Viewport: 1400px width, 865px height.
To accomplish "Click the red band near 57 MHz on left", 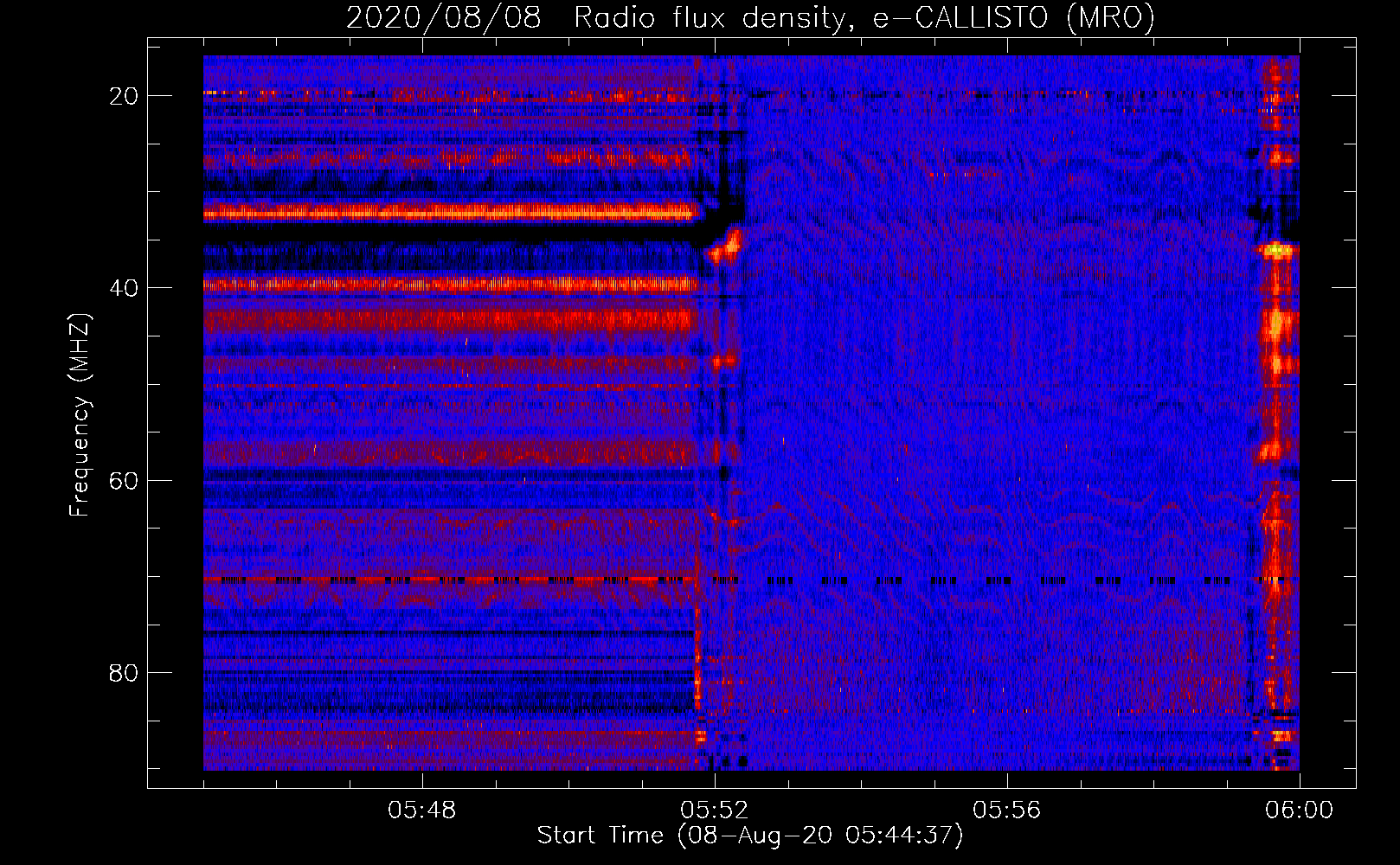I will (x=450, y=452).
